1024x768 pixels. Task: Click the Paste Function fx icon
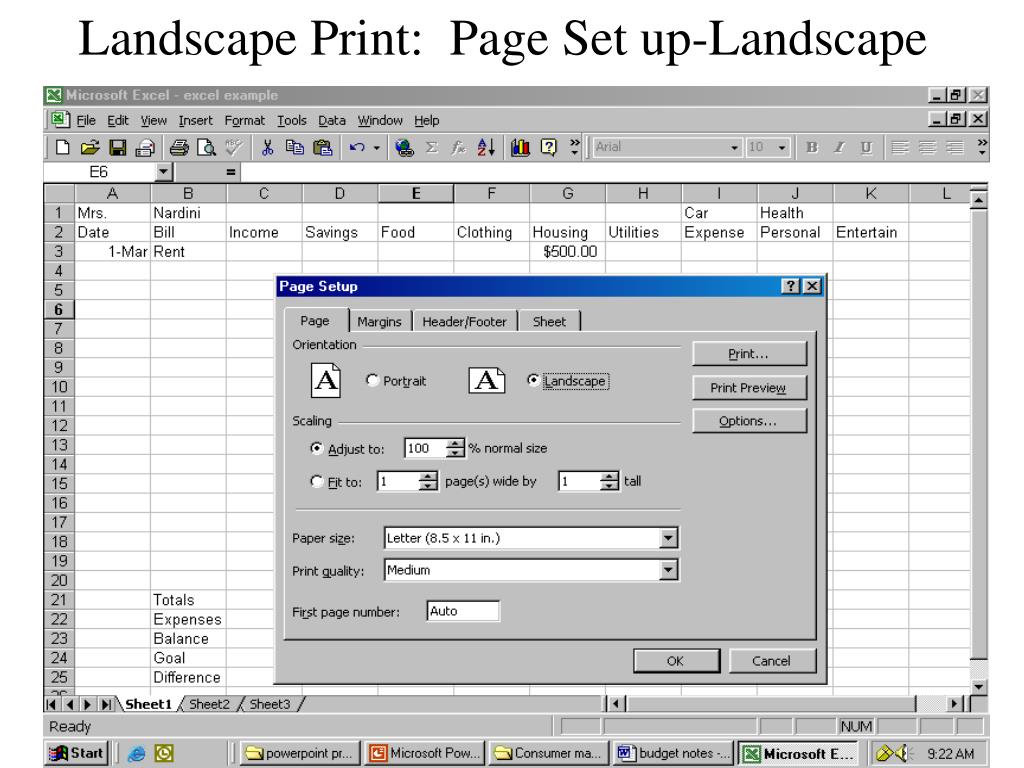click(458, 148)
